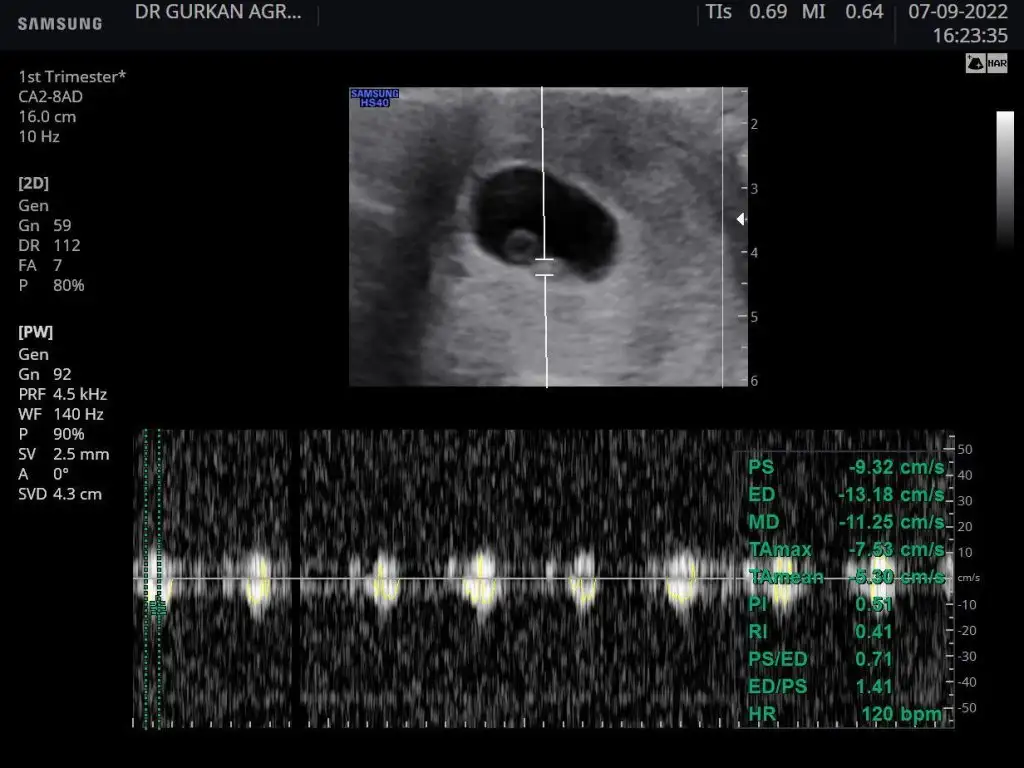Click the yolk sac in the image
1024x768 pixels.
coord(519,242)
